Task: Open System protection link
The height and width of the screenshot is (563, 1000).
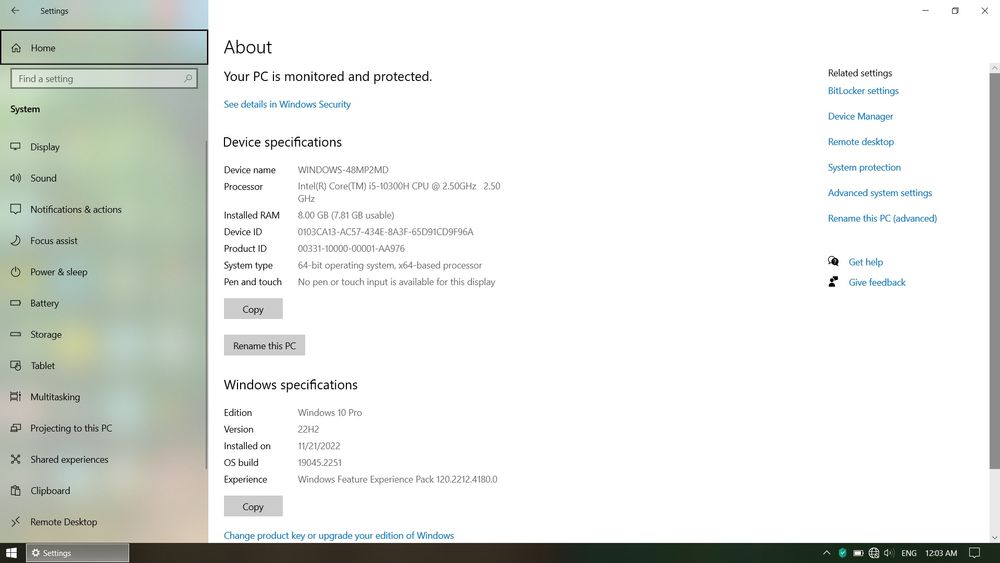Action: click(x=864, y=167)
